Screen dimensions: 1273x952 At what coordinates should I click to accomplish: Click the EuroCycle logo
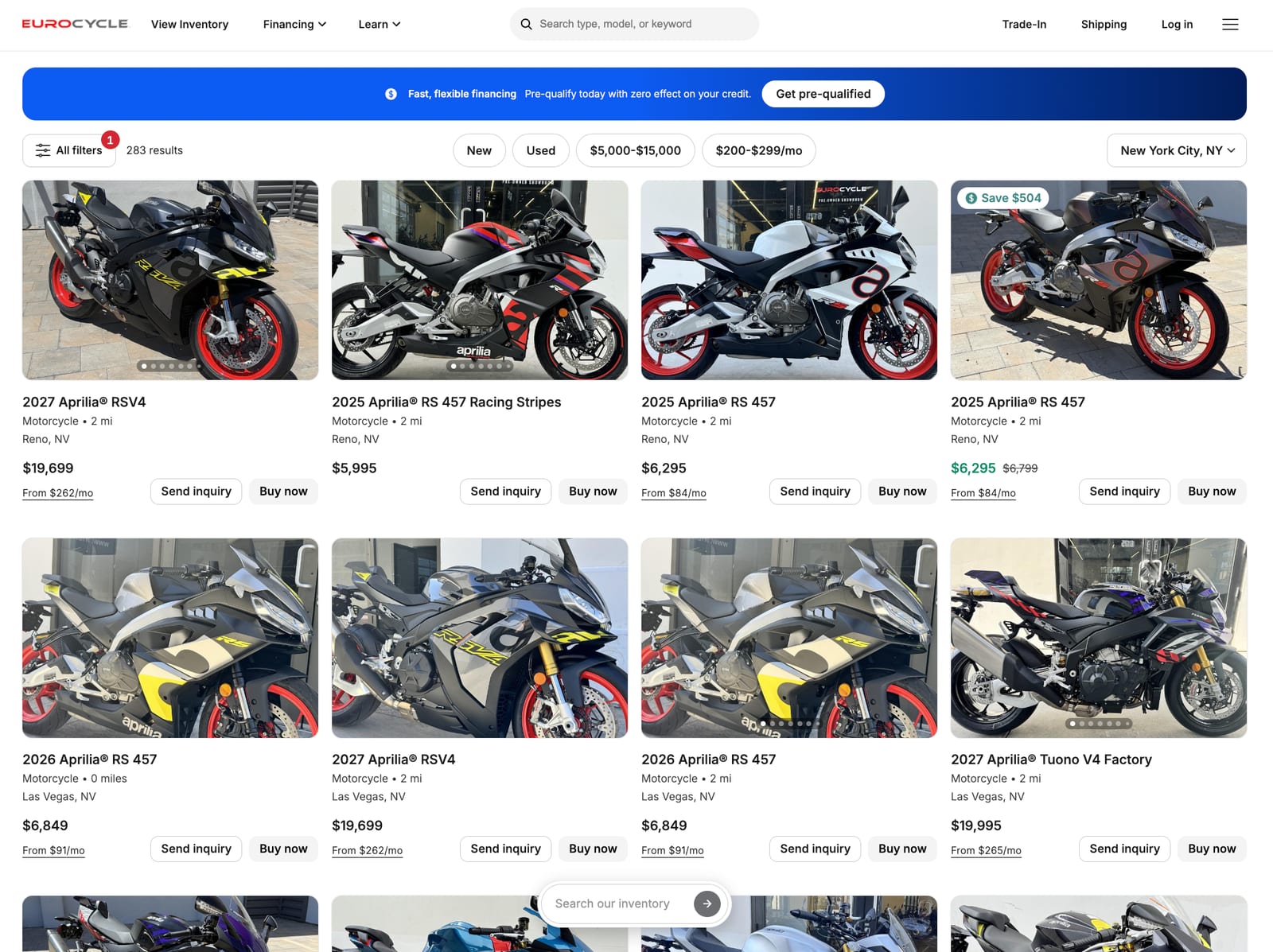[x=75, y=24]
